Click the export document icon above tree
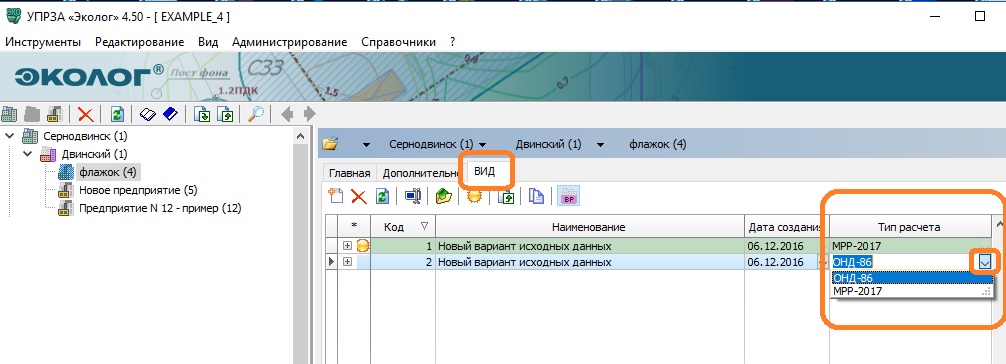This screenshot has width=1006, height=364. coord(225,115)
